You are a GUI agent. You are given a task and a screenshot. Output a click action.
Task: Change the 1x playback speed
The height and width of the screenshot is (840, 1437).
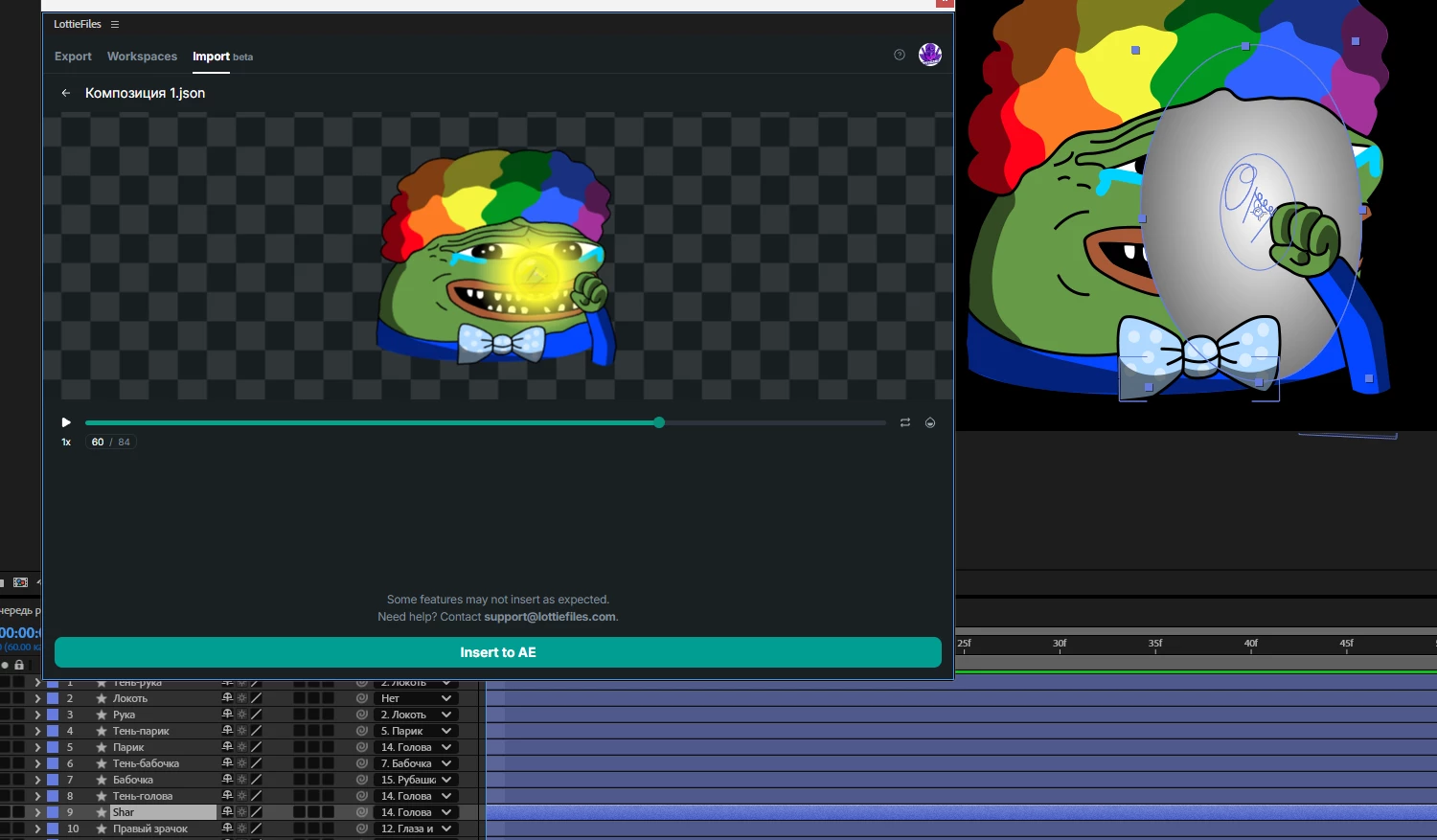click(66, 442)
